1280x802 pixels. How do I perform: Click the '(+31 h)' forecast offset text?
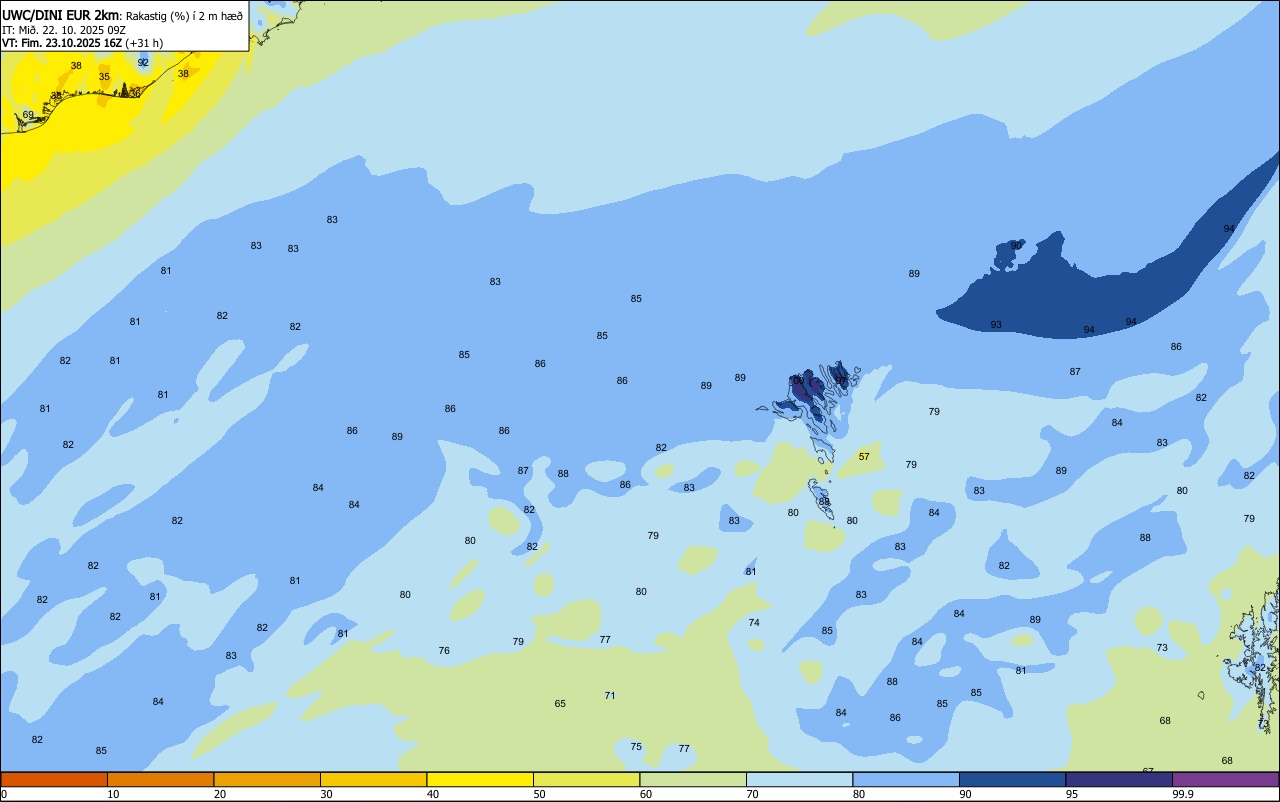click(145, 43)
